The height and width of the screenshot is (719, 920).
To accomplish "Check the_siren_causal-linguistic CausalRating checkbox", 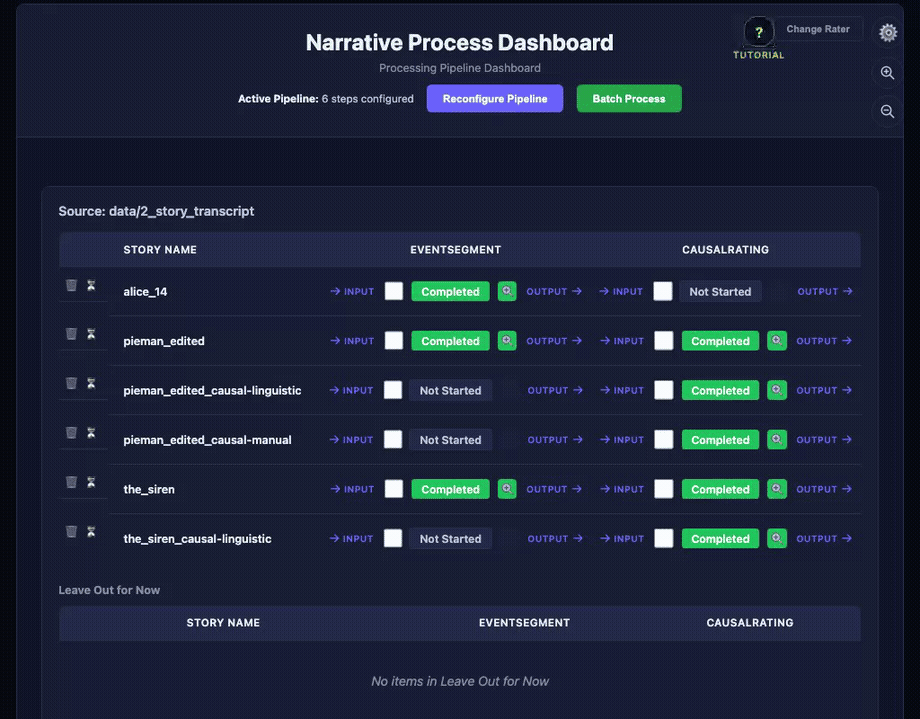I will click(664, 538).
